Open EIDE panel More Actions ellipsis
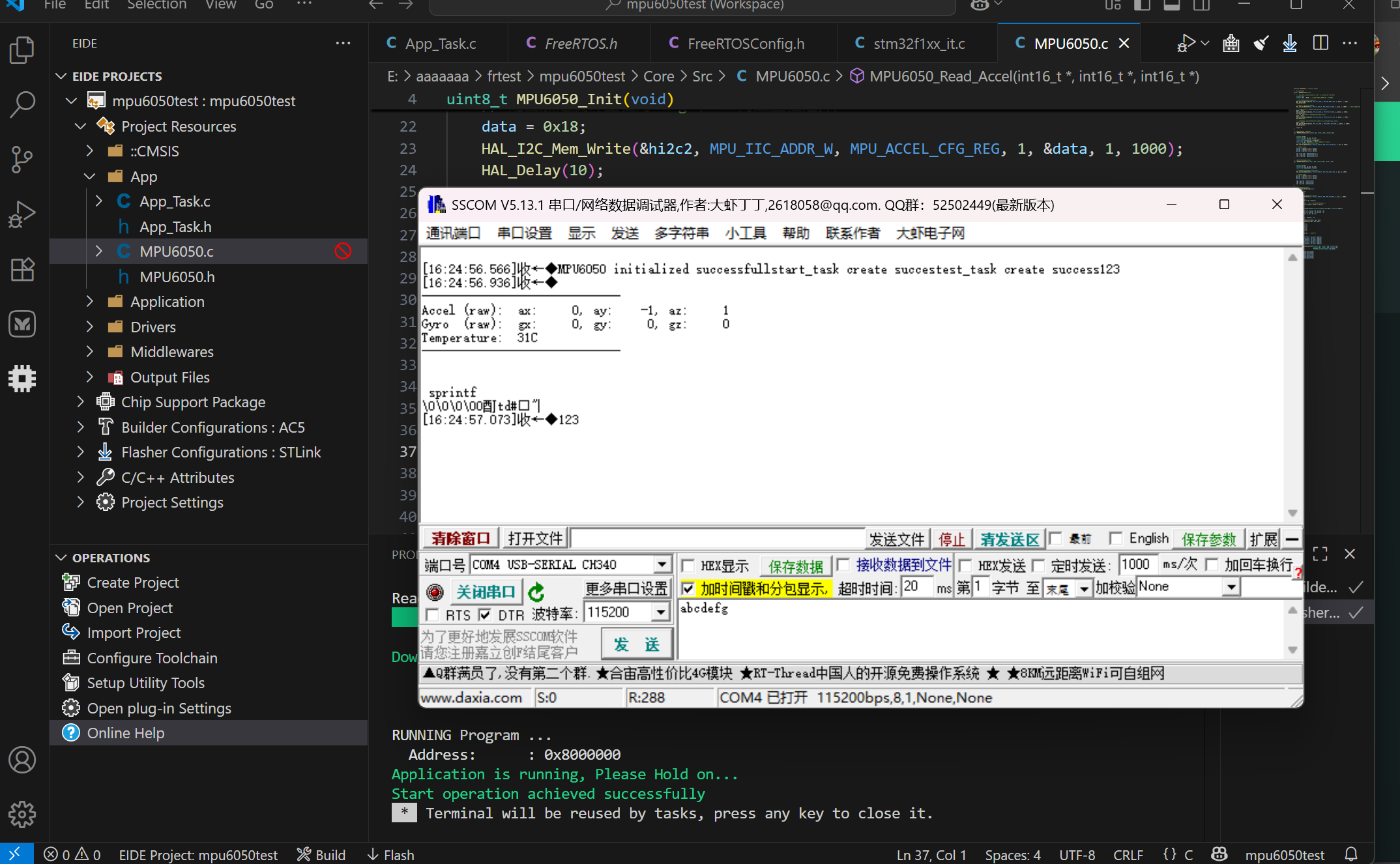Screen dimensions: 1400x864 click(x=343, y=44)
